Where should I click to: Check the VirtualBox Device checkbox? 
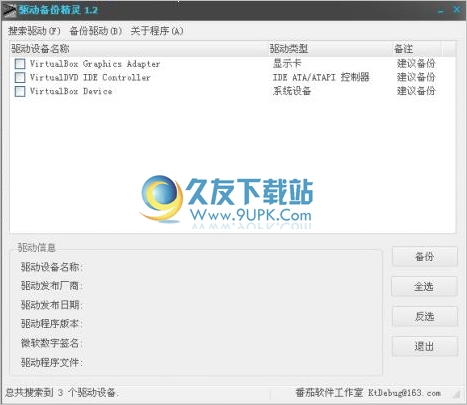[x=20, y=91]
